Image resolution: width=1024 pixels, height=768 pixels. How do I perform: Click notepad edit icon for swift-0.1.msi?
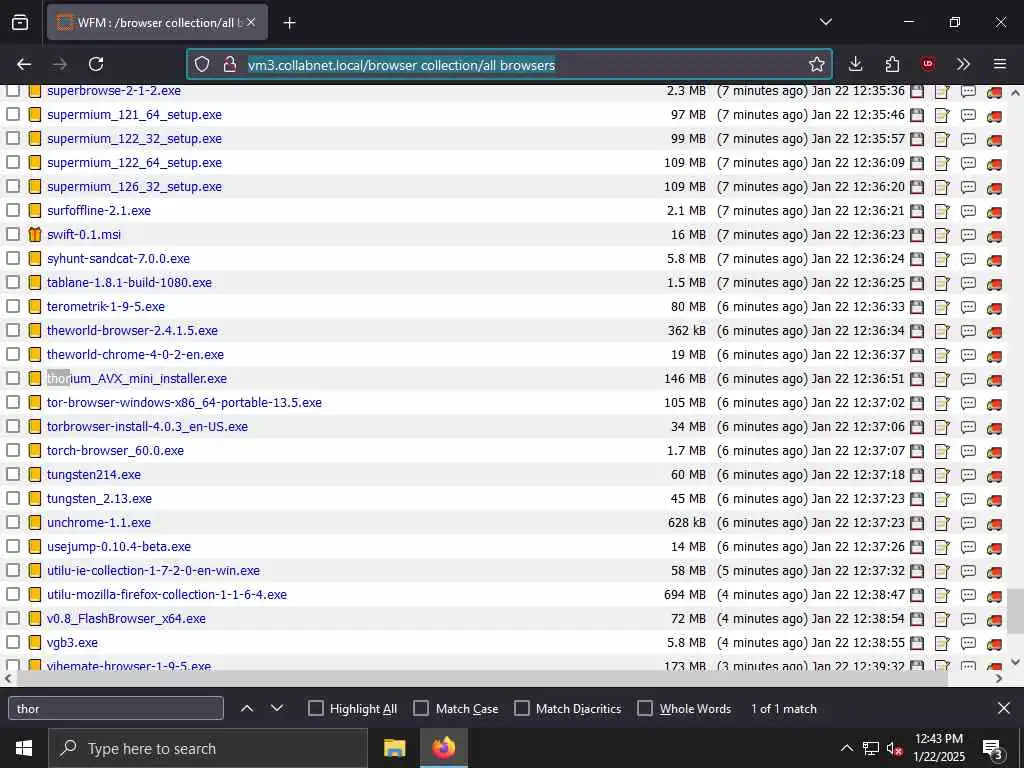point(942,235)
